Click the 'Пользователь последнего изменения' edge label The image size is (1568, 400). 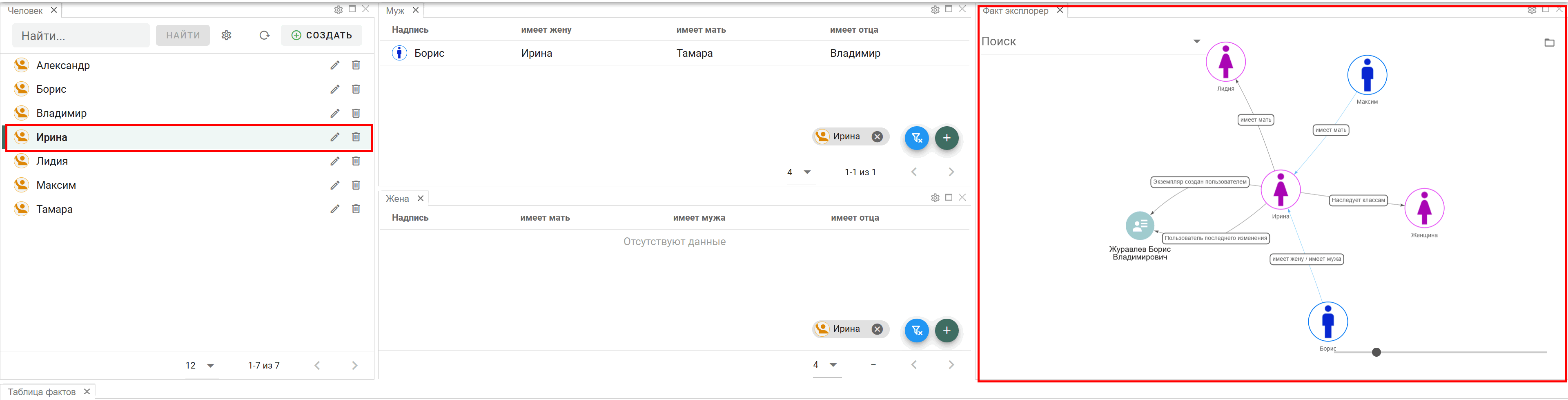(1216, 238)
